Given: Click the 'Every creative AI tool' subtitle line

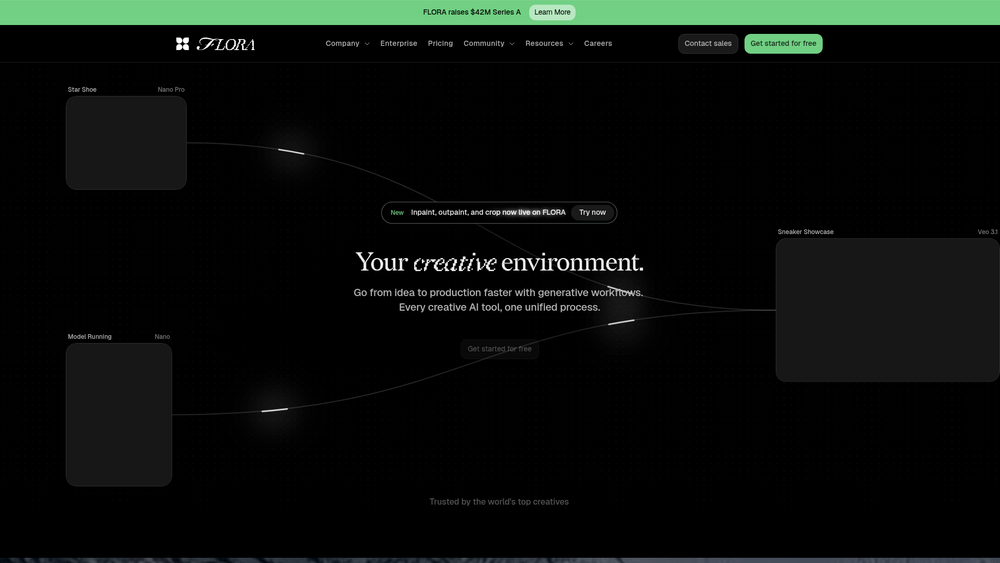Looking at the screenshot, I should pyautogui.click(x=499, y=307).
